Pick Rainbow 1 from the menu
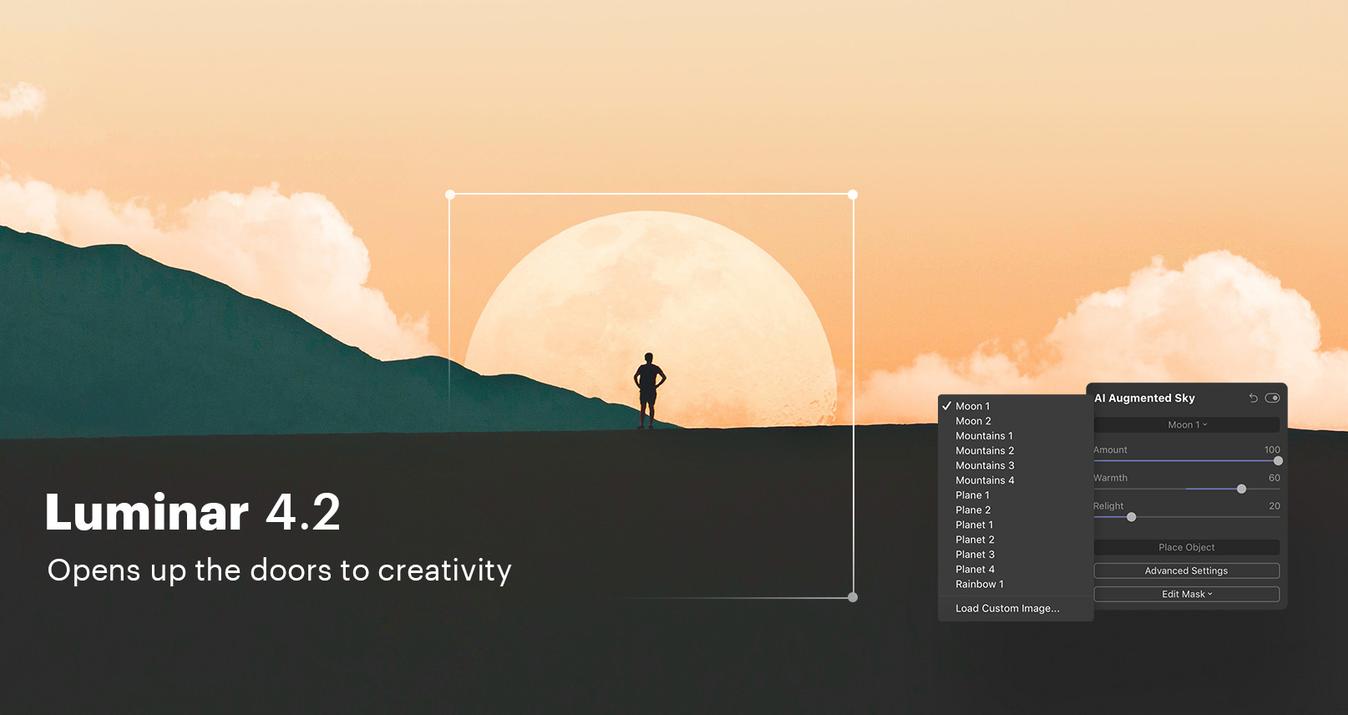Image resolution: width=1348 pixels, height=715 pixels. click(x=979, y=584)
